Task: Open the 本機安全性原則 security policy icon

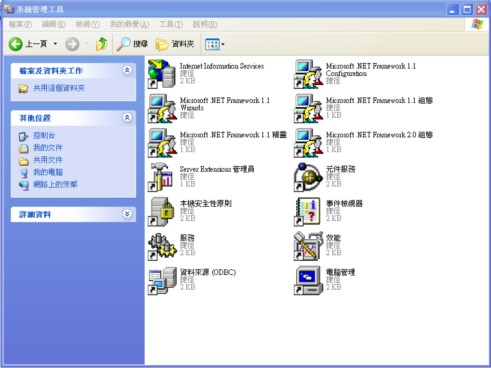Action: pyautogui.click(x=161, y=212)
